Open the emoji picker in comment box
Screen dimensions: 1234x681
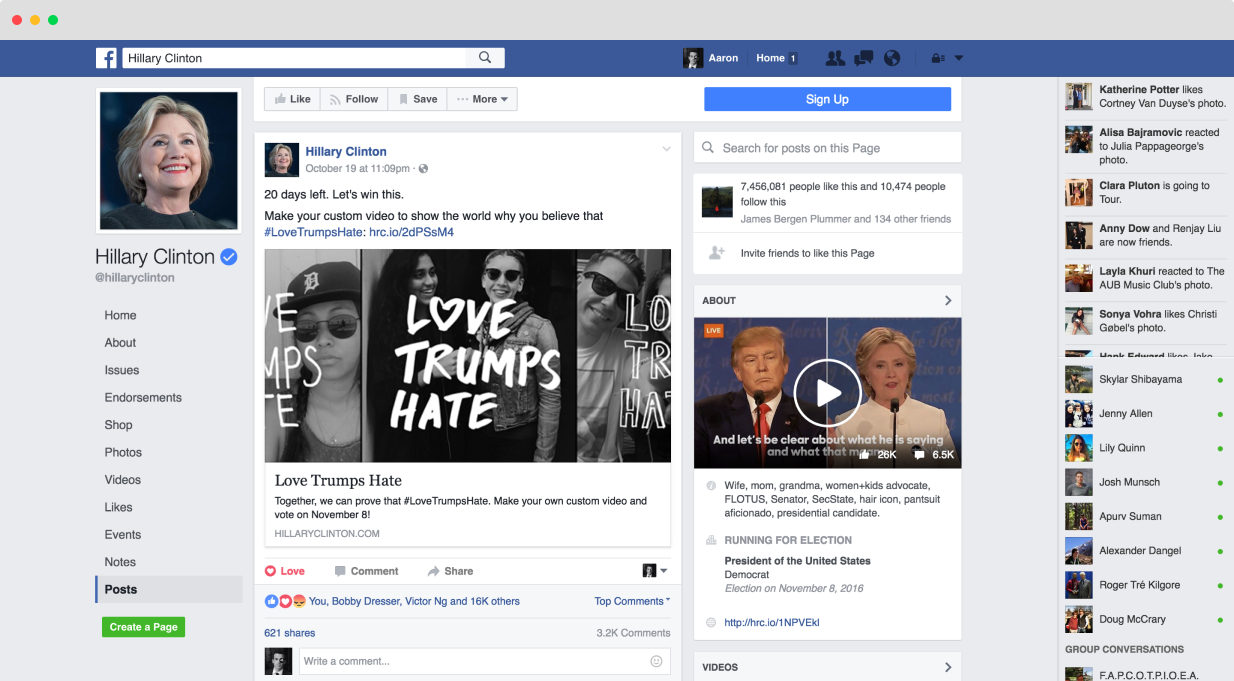tap(656, 661)
